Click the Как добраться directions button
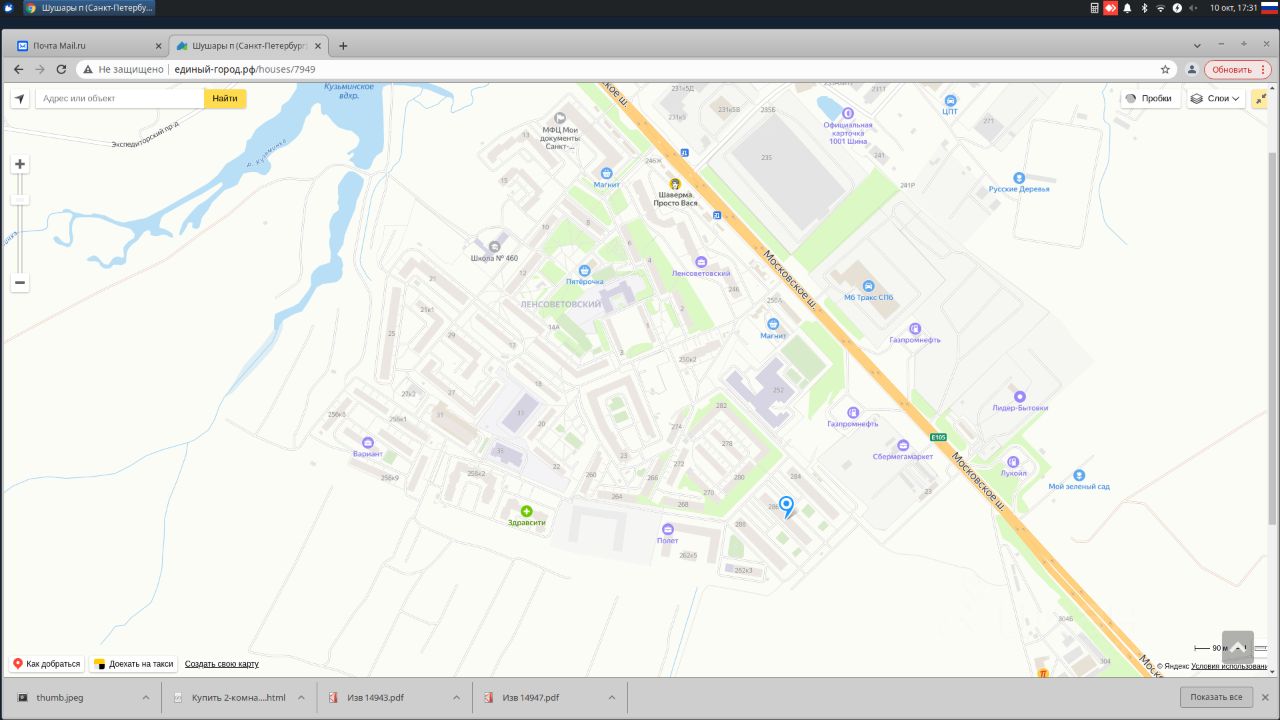1280x720 pixels. pos(47,664)
